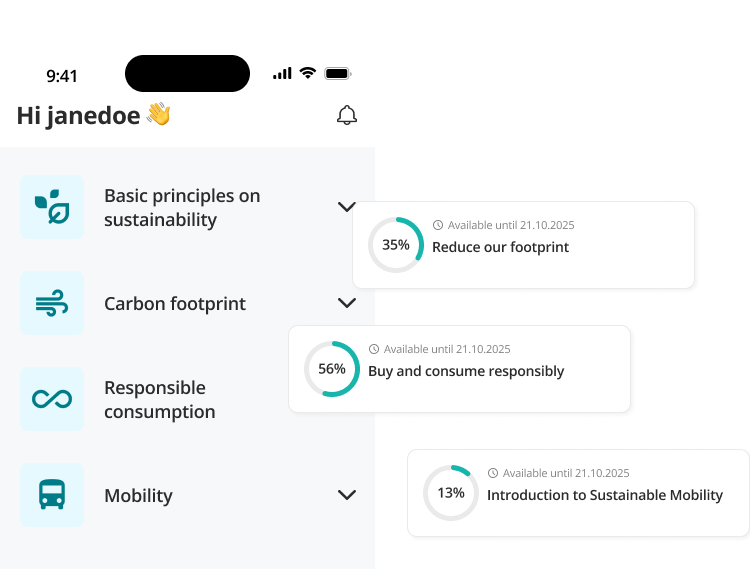
Task: Open Buy and consume responsibly course
Action: coord(459,369)
